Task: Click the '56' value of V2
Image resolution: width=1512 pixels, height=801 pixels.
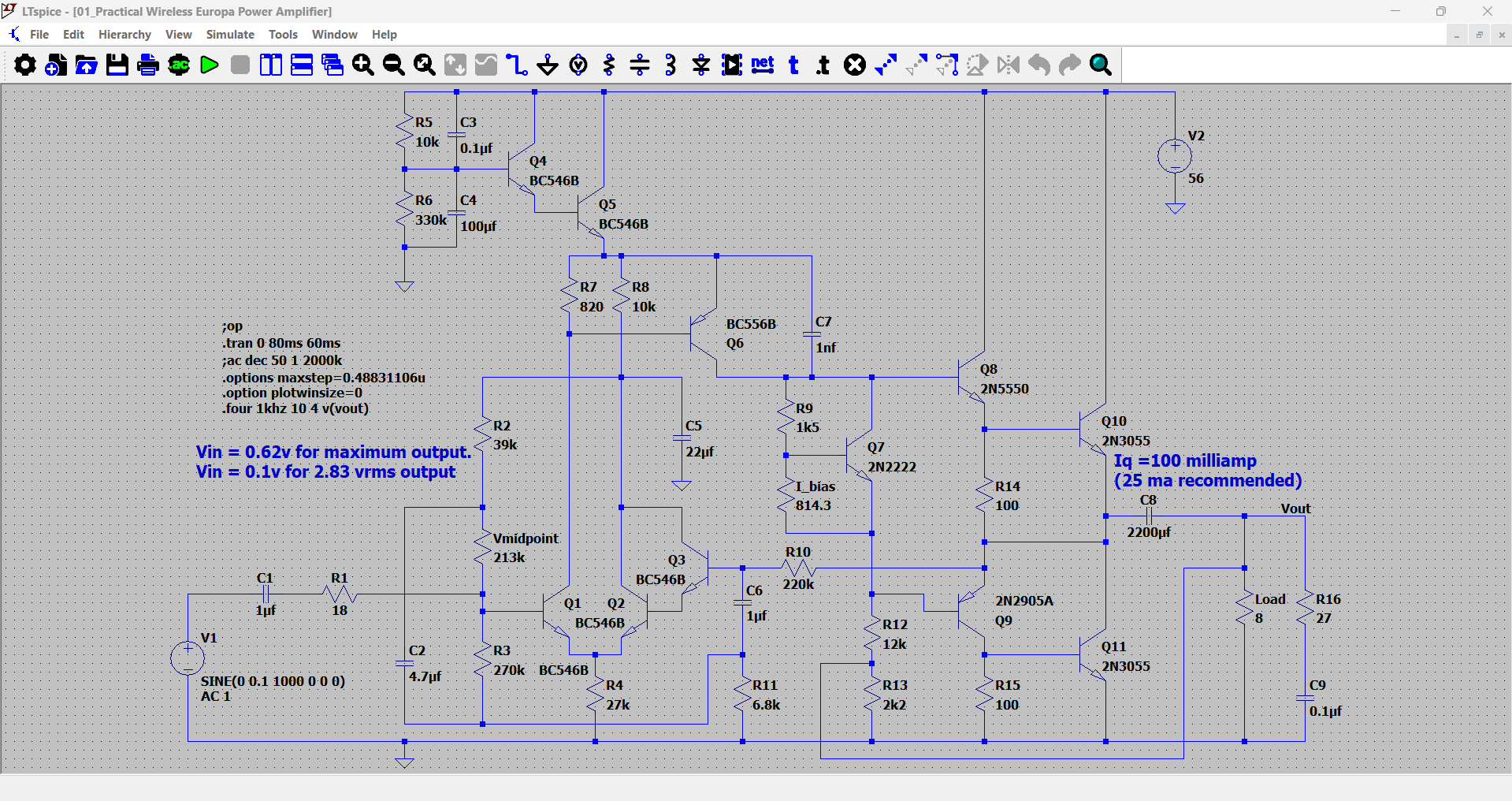Action: [1196, 178]
